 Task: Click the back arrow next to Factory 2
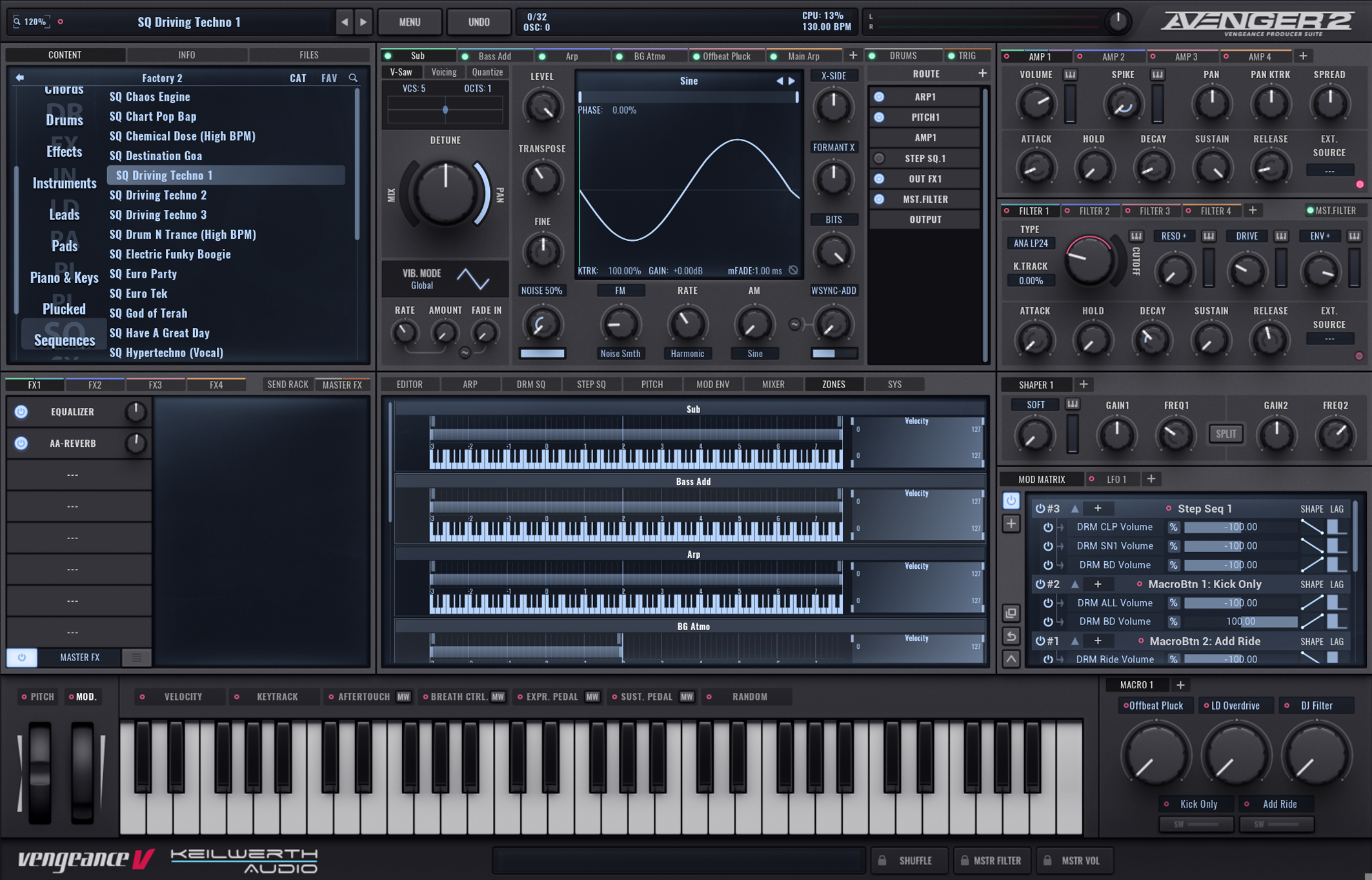(x=20, y=78)
